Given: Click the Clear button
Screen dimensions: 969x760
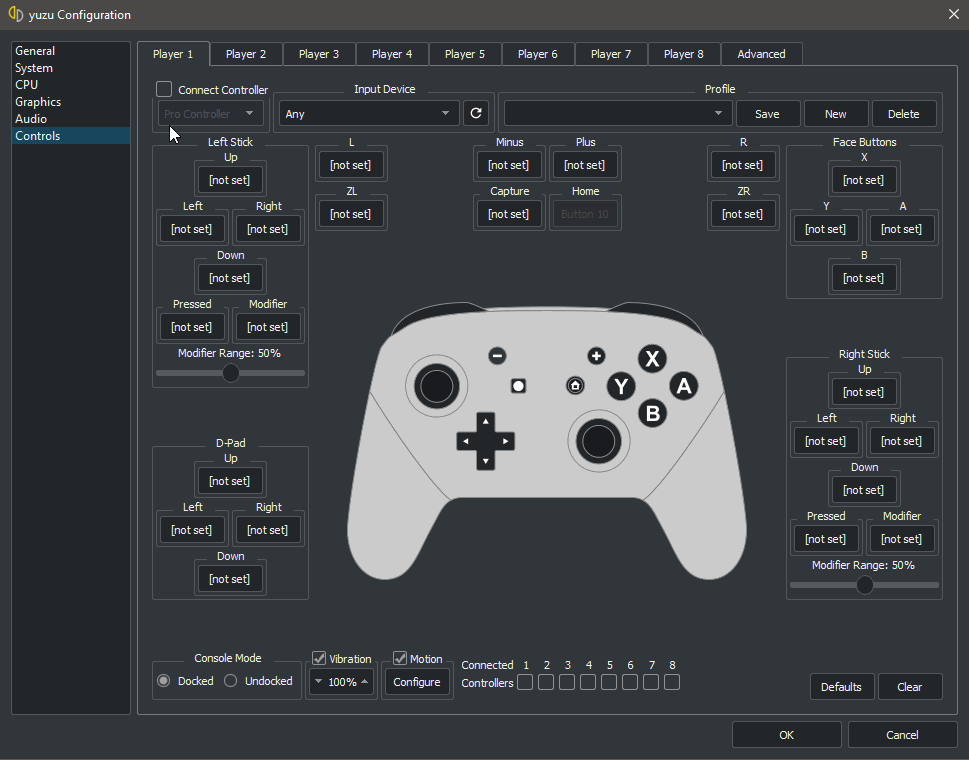Looking at the screenshot, I should point(910,686).
